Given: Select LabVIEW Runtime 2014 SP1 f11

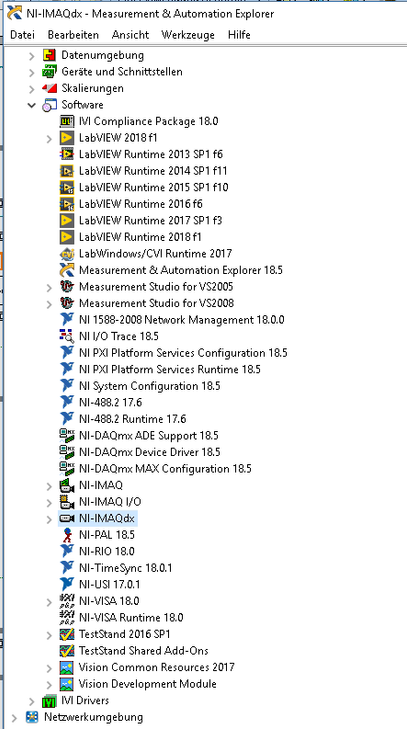Looking at the screenshot, I should tap(153, 171).
